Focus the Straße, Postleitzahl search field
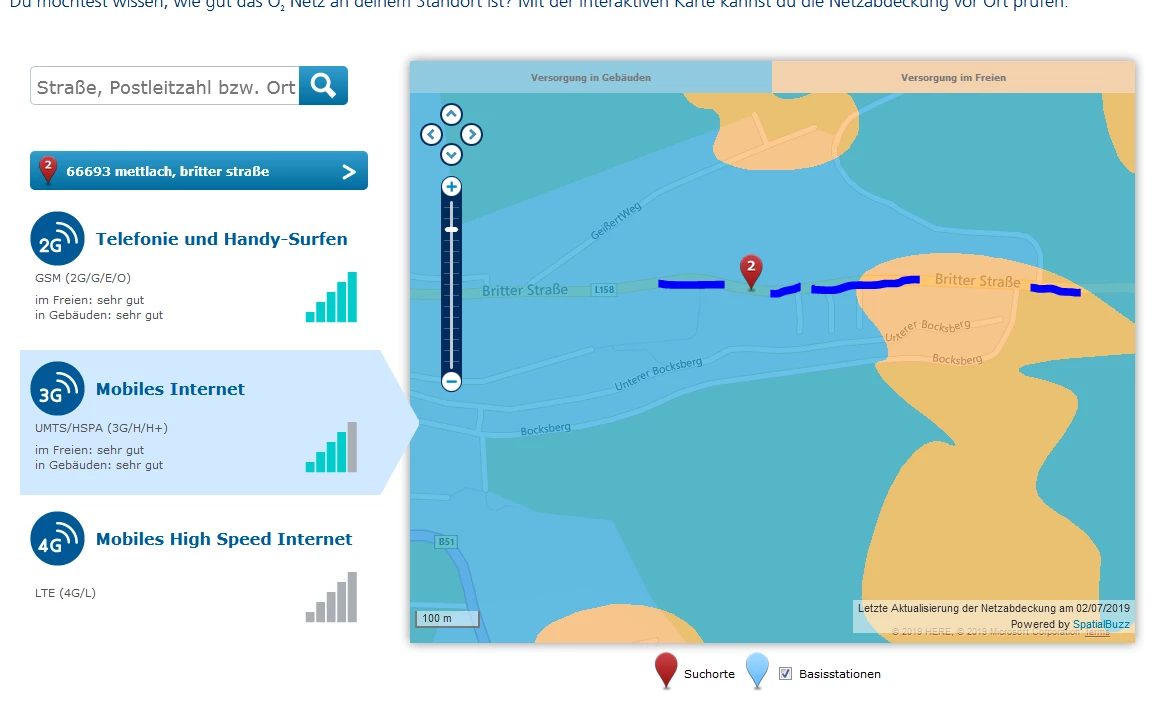1169x721 pixels. pyautogui.click(x=165, y=86)
